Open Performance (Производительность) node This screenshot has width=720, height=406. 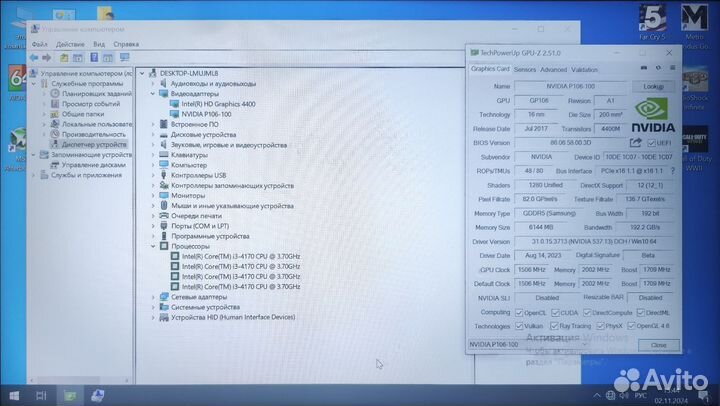tap(94, 134)
